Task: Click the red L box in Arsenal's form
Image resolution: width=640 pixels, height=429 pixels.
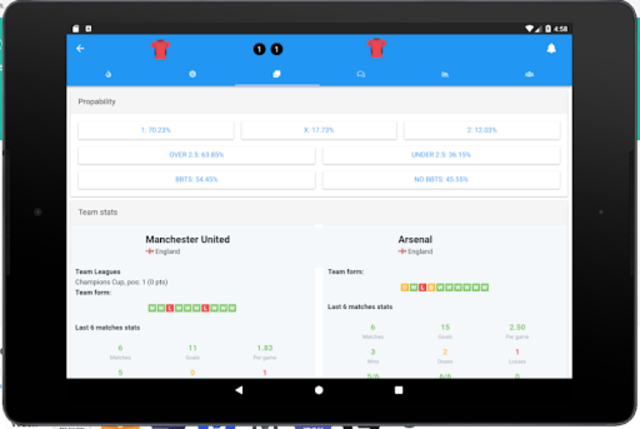Action: click(422, 287)
